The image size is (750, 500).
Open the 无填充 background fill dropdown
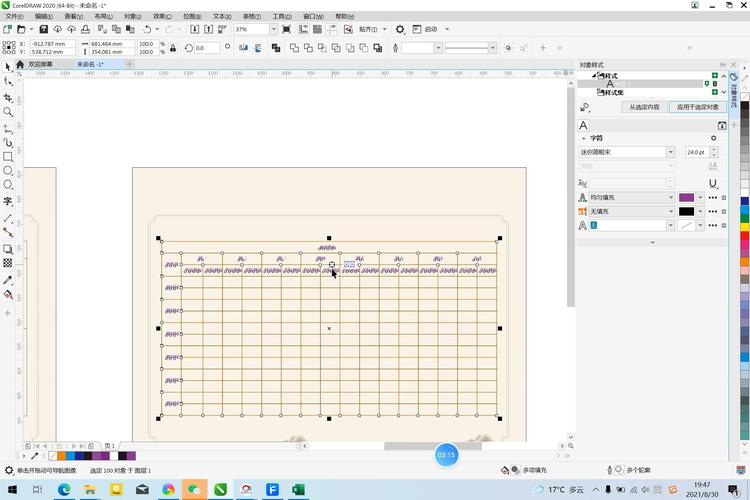[670, 211]
